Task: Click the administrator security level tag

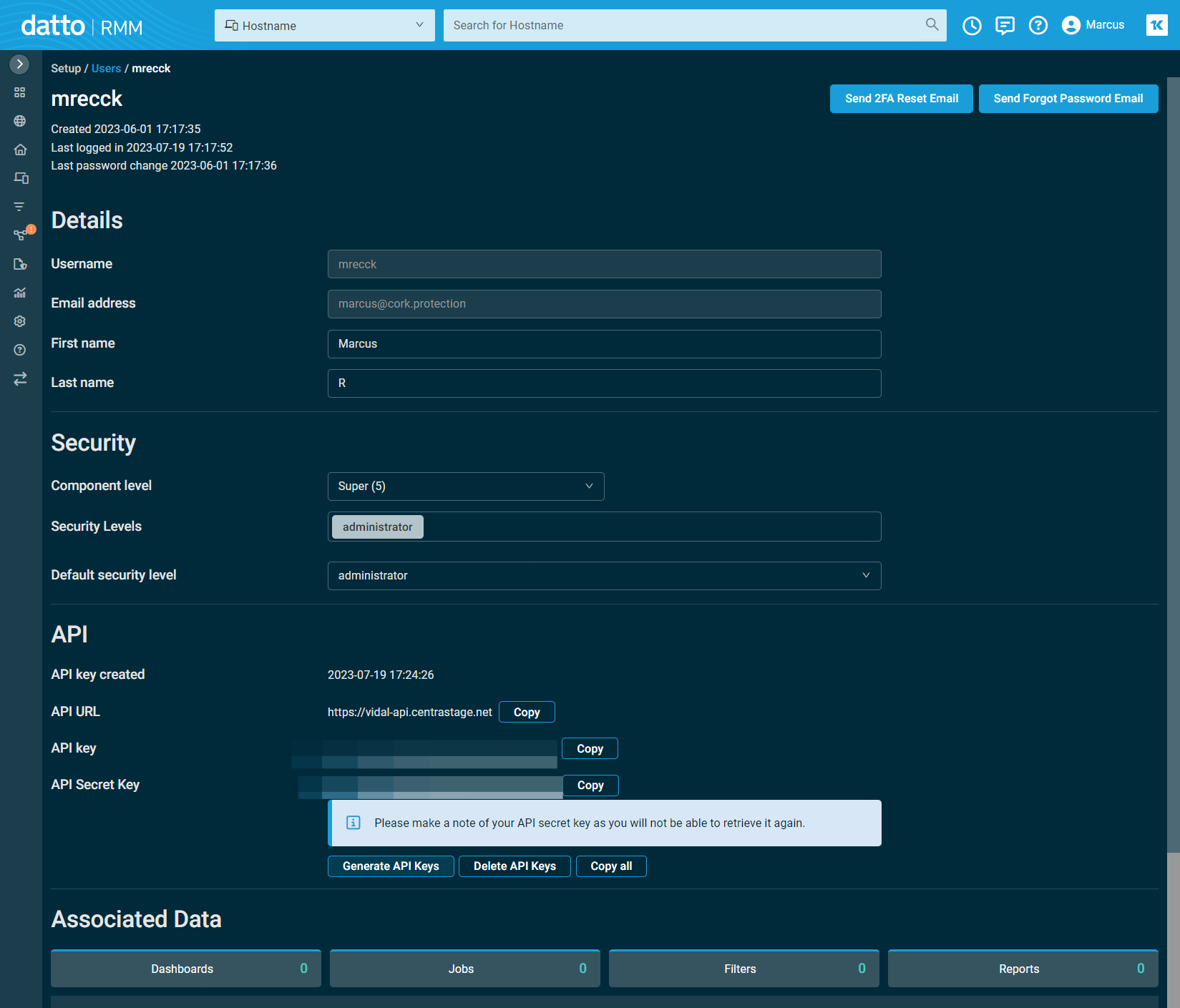Action: [x=378, y=527]
